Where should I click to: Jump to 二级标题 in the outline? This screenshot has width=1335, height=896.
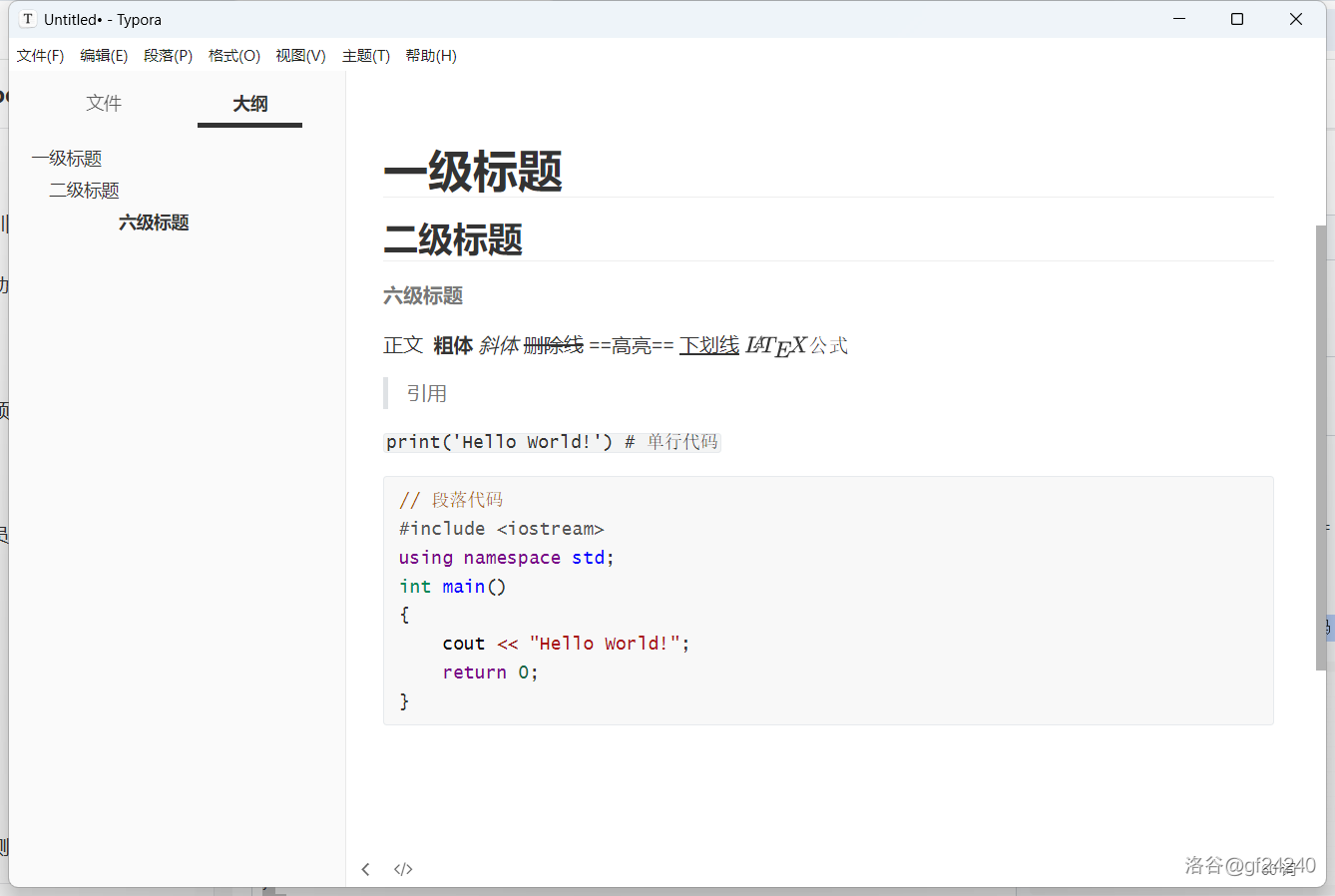point(85,191)
